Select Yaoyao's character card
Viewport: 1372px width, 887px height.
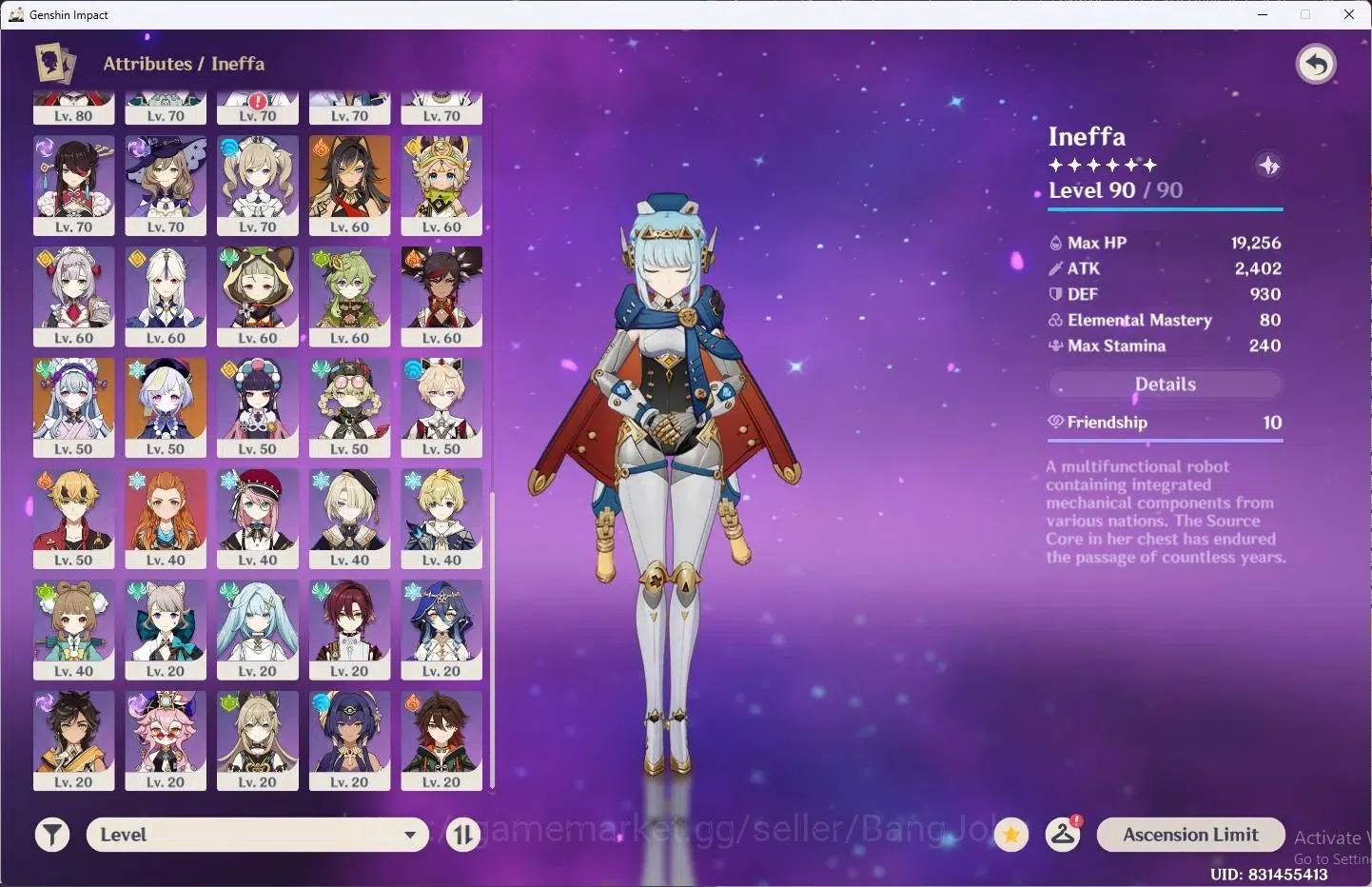(74, 630)
